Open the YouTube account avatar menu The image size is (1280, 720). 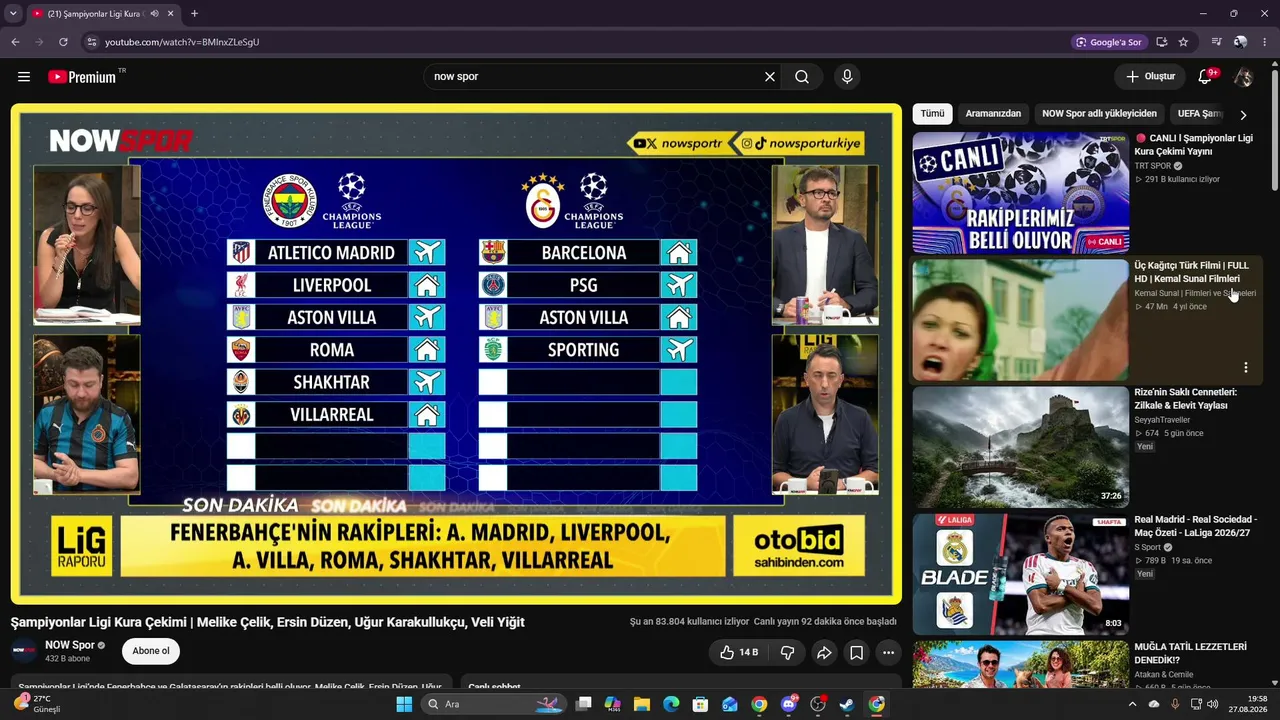point(1243,77)
